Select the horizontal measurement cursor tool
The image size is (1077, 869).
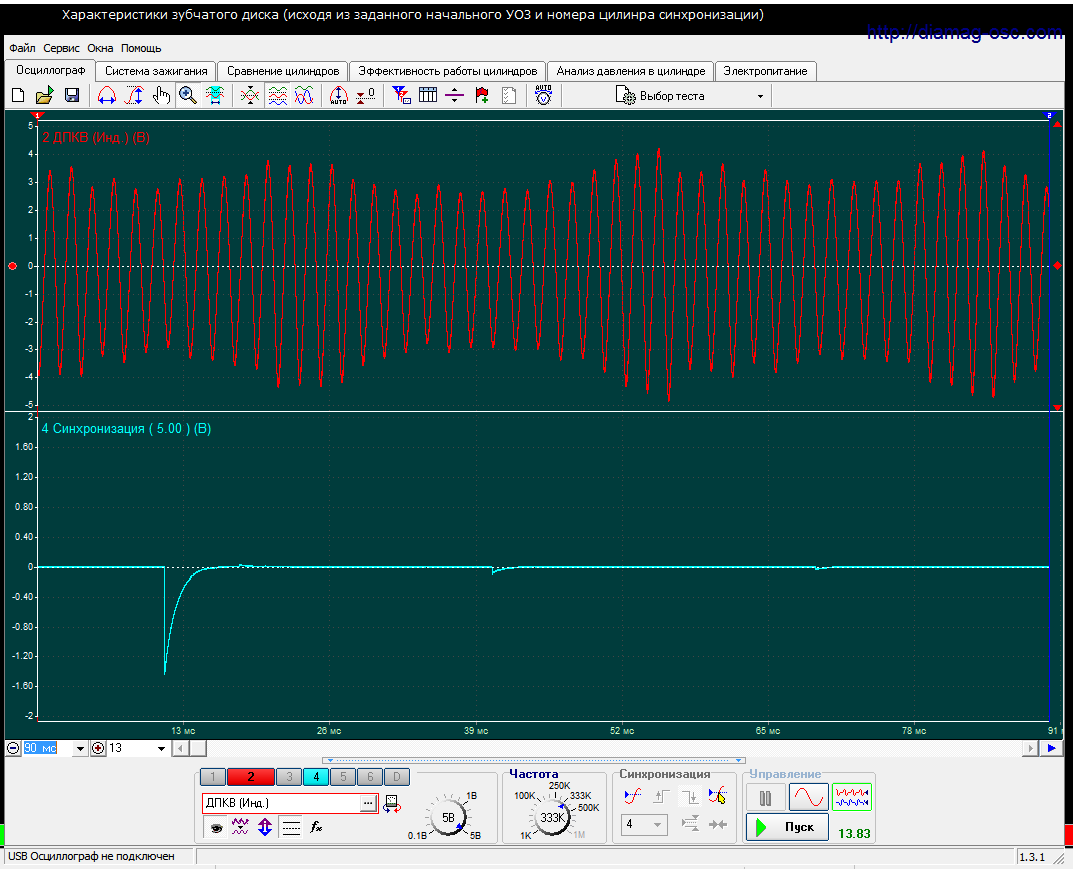click(x=106, y=95)
